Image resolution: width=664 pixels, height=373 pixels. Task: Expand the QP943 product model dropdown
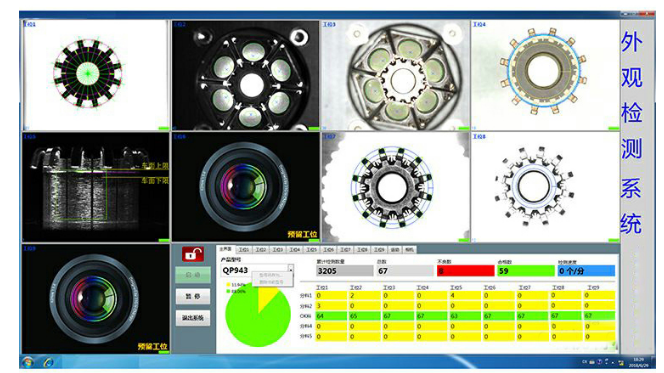point(290,269)
